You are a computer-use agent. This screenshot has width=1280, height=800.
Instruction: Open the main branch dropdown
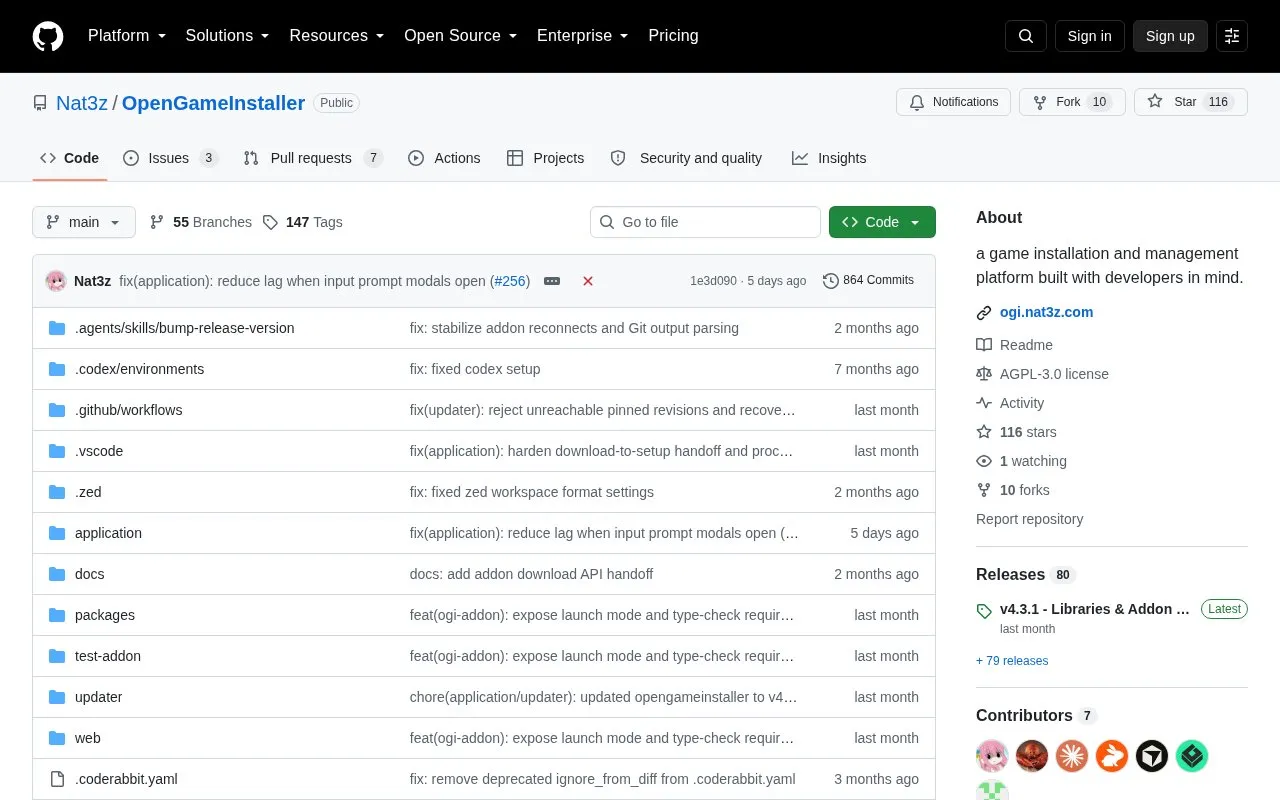pyautogui.click(x=84, y=222)
